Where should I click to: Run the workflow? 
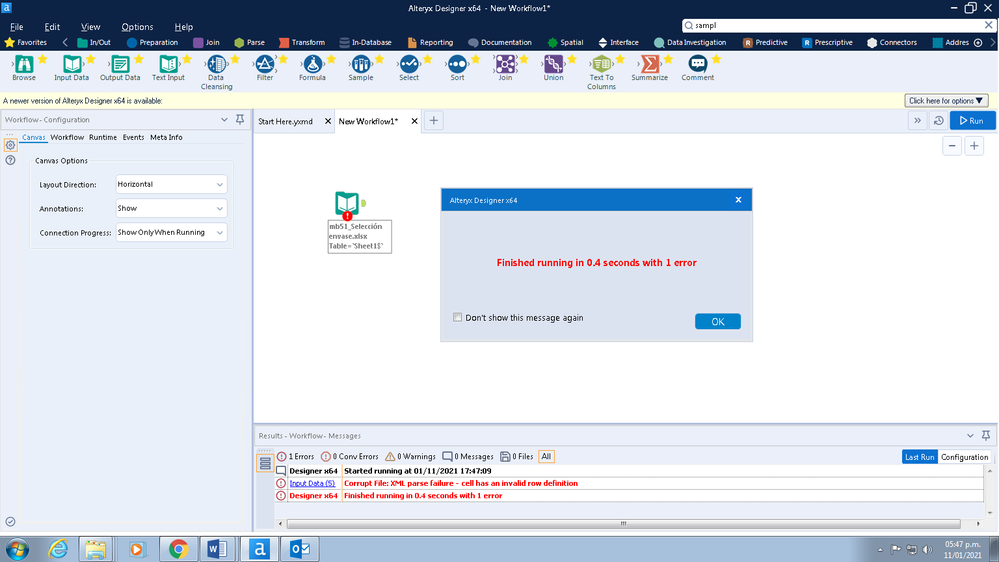(972, 120)
